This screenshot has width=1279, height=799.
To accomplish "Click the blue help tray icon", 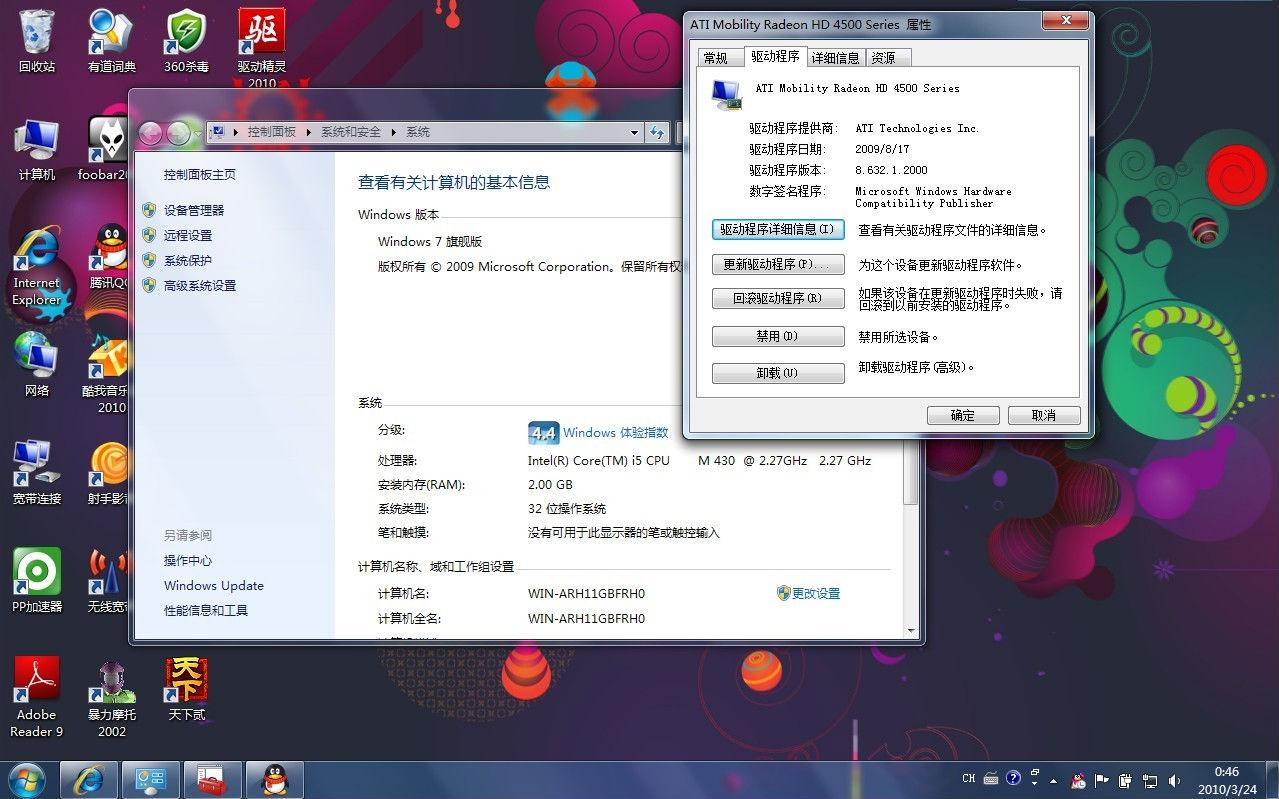I will (x=1013, y=777).
